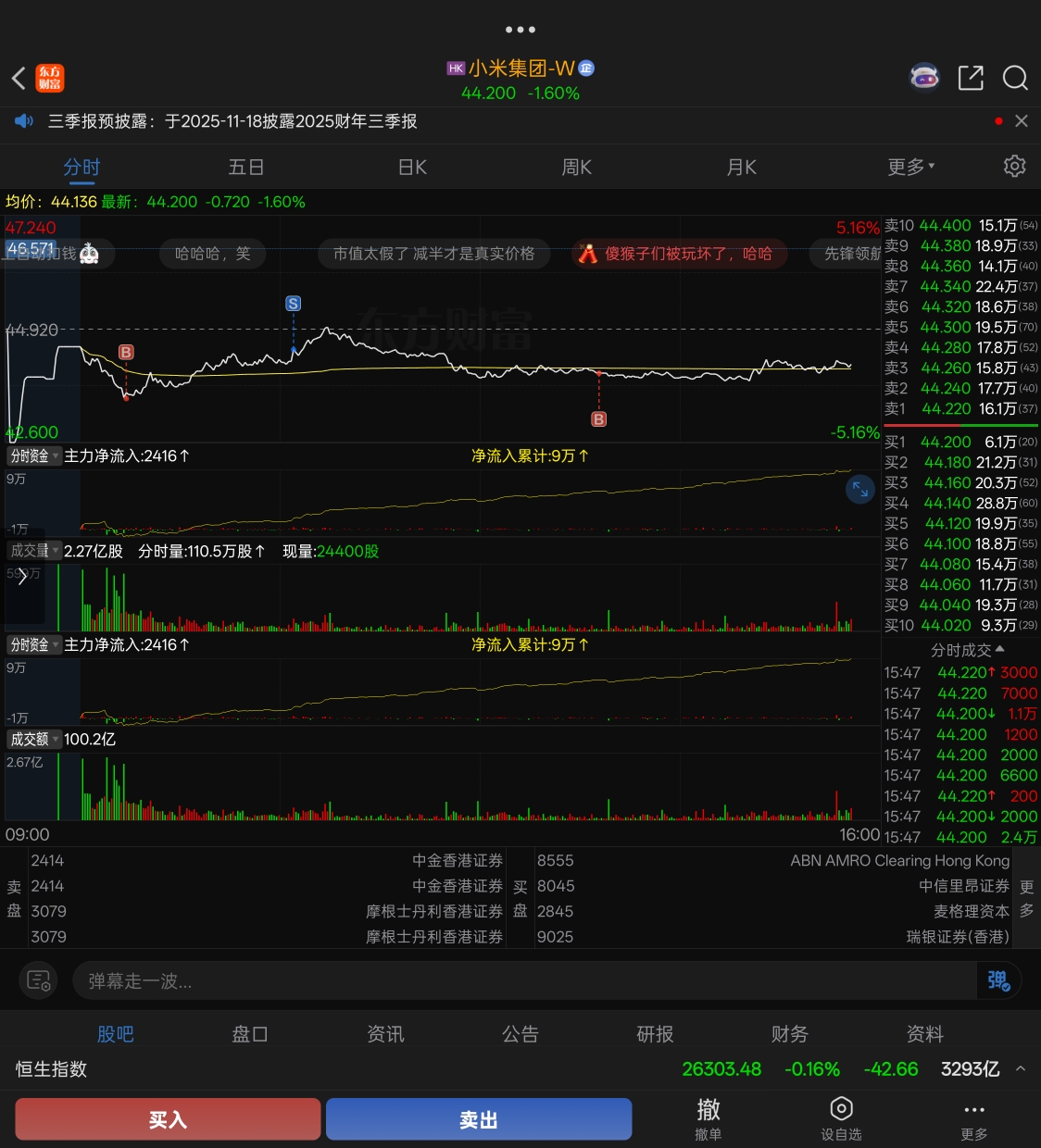Viewport: 1041px width, 1148px height.
Task: Select the 卖1 44.220 order book row
Action: point(961,408)
